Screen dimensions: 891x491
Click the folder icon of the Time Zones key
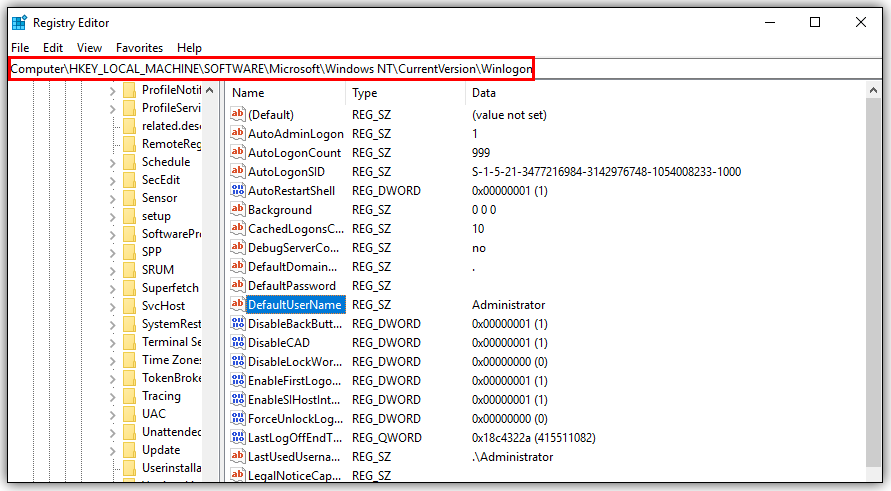pos(130,360)
